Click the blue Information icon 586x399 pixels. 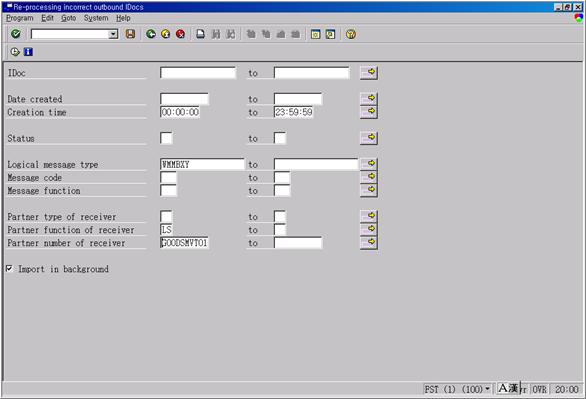(28, 52)
